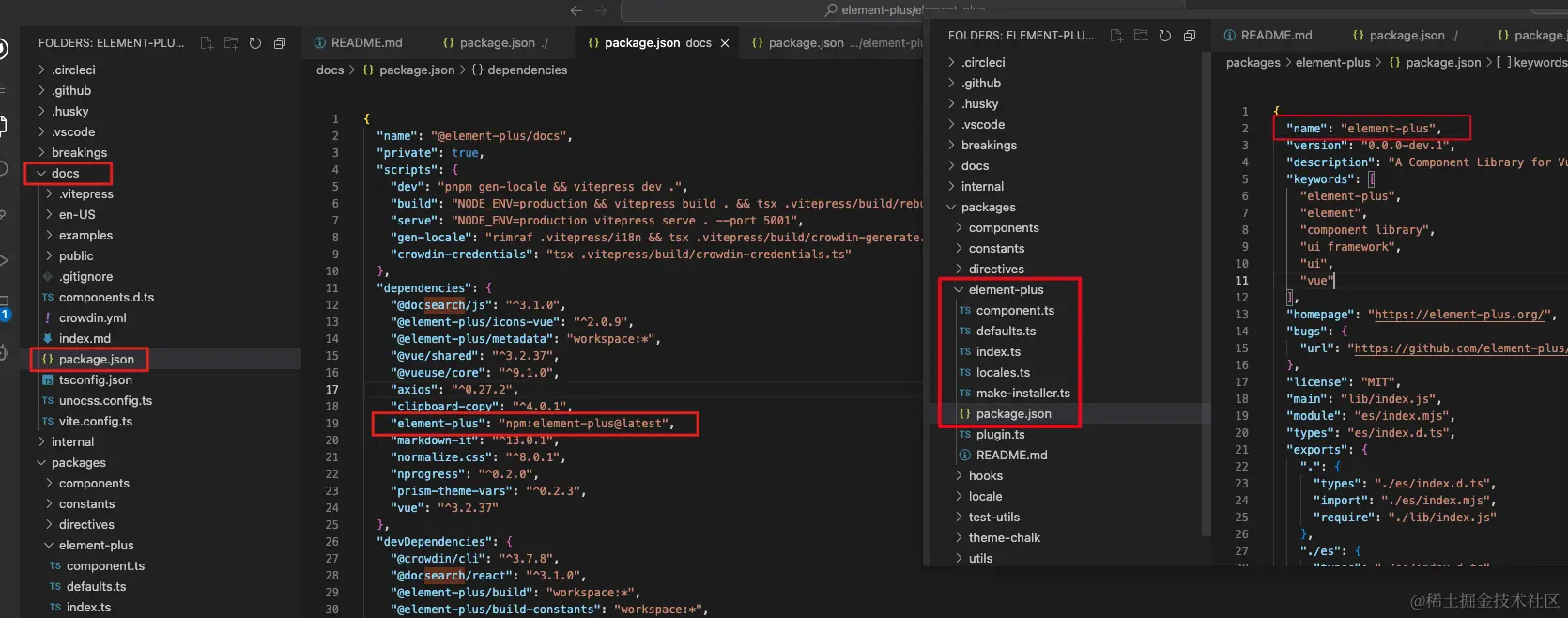Screen dimensions: 1568x618
Task: Click New Folder icon in right window explorer
Action: click(1141, 36)
